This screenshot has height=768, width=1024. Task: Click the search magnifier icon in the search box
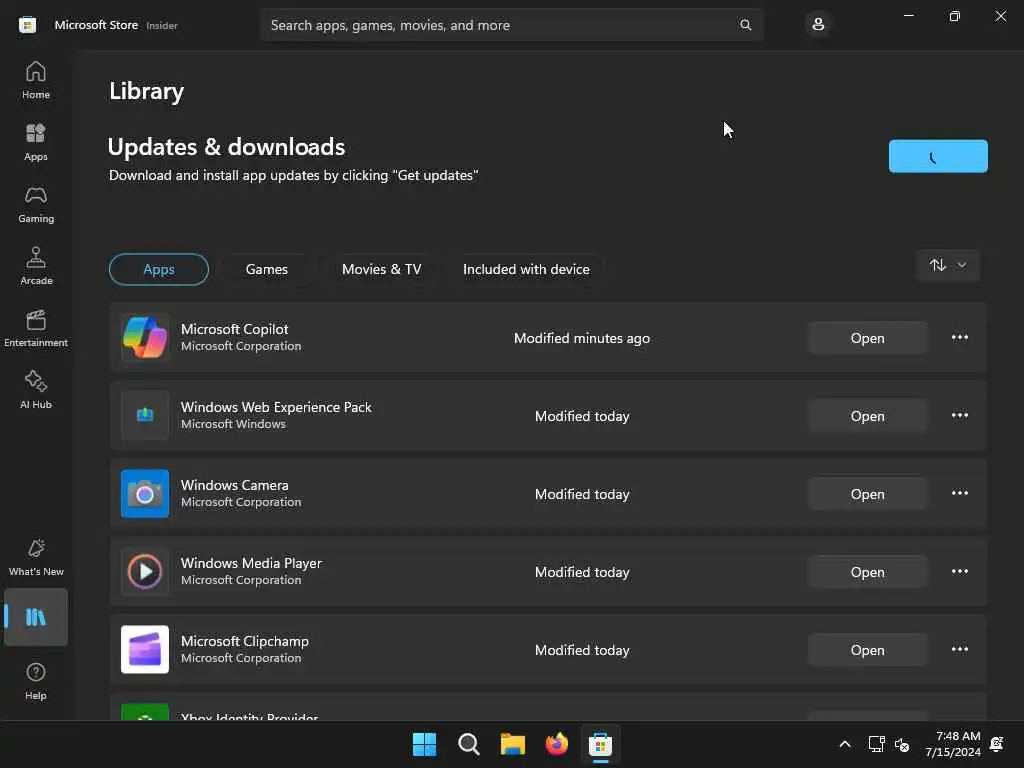pyautogui.click(x=745, y=25)
